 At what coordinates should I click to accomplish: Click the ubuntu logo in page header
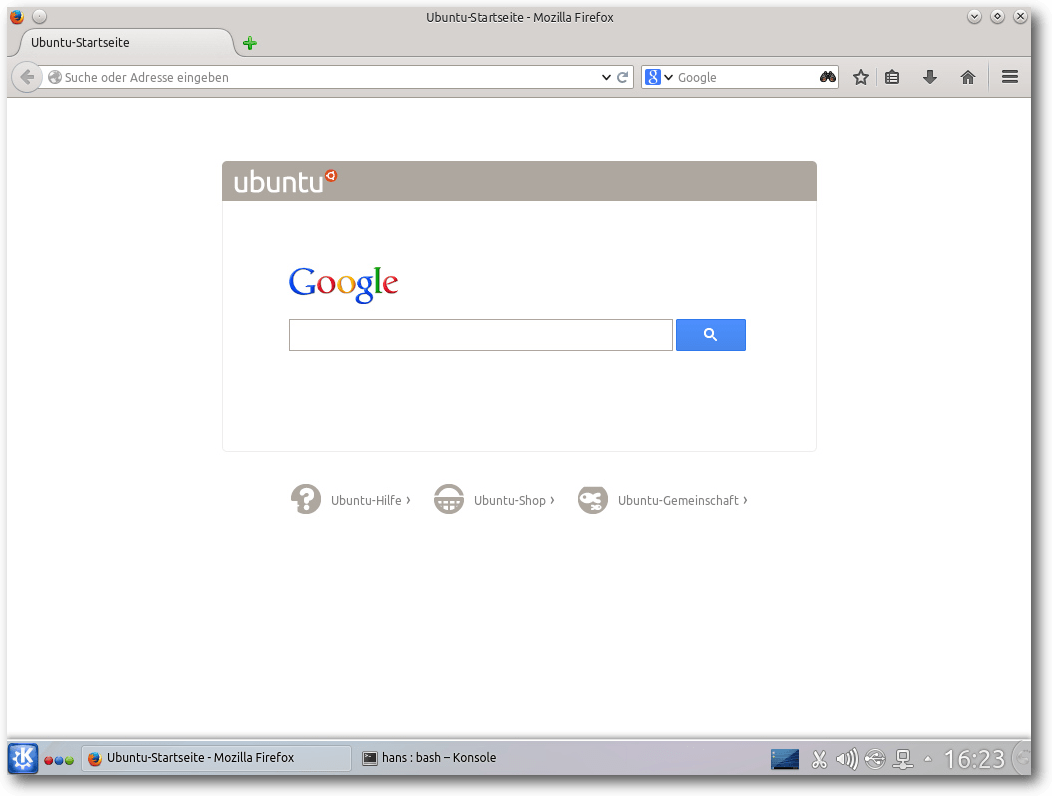tap(285, 181)
